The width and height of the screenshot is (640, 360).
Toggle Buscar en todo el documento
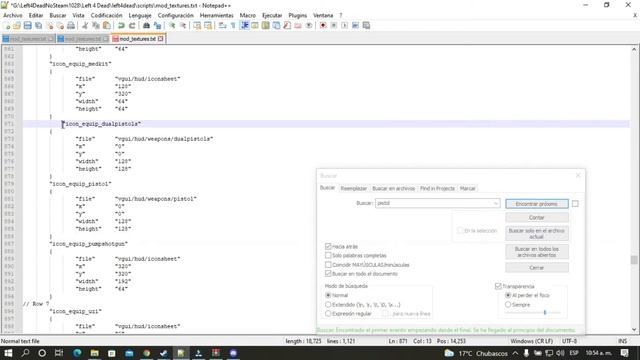tap(328, 273)
